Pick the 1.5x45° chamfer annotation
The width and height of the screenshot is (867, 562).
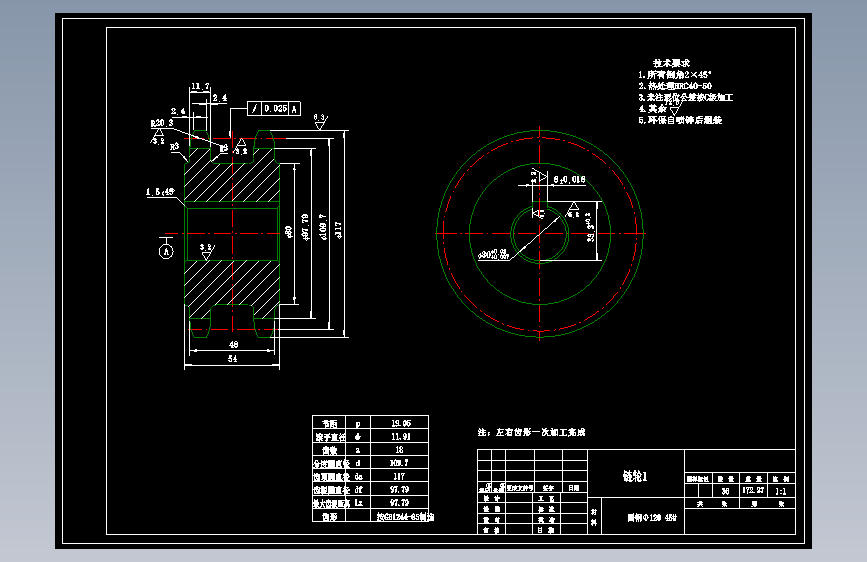(x=160, y=192)
